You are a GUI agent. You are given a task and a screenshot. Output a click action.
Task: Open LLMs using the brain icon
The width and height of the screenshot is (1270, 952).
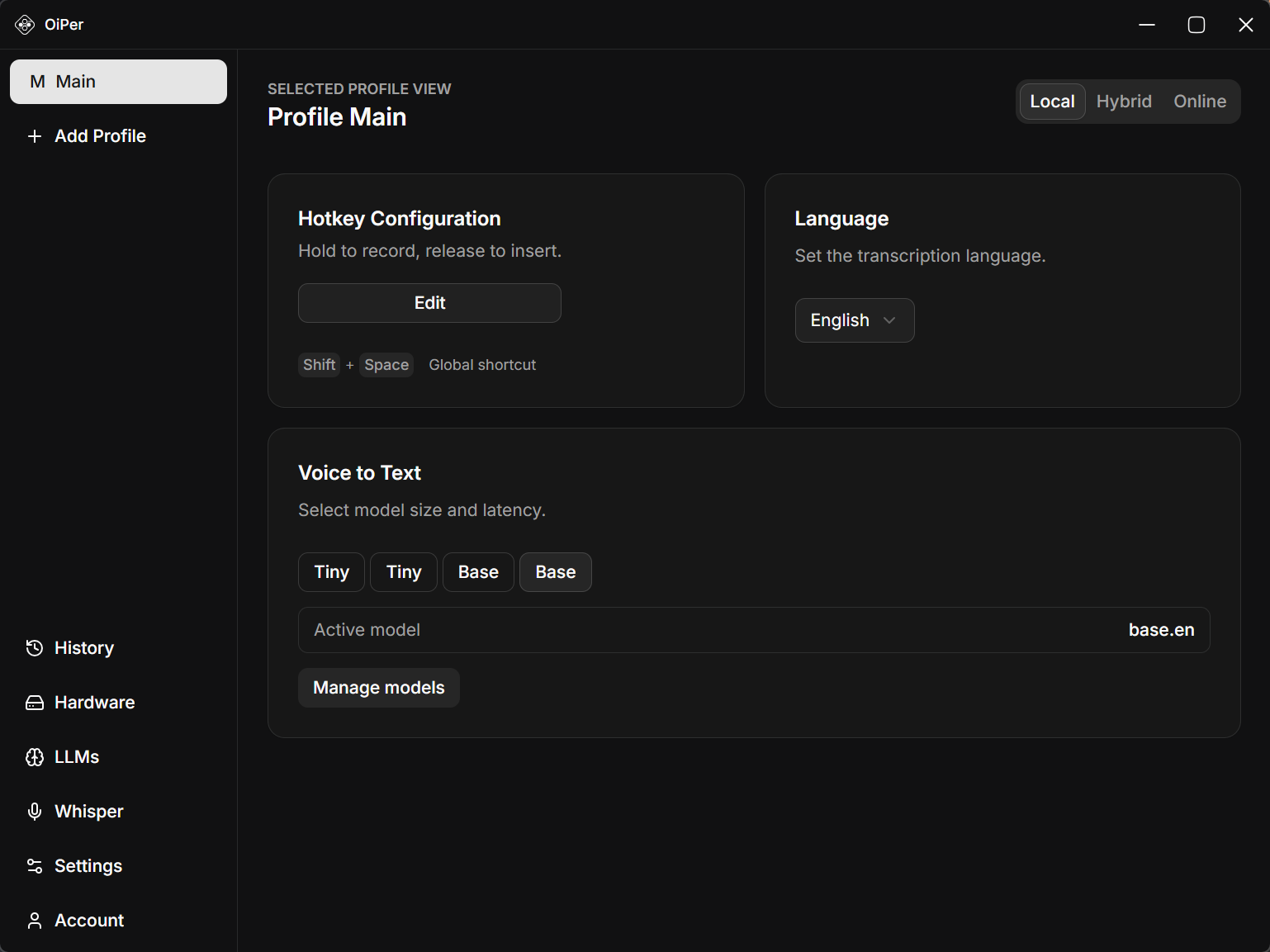click(x=34, y=757)
